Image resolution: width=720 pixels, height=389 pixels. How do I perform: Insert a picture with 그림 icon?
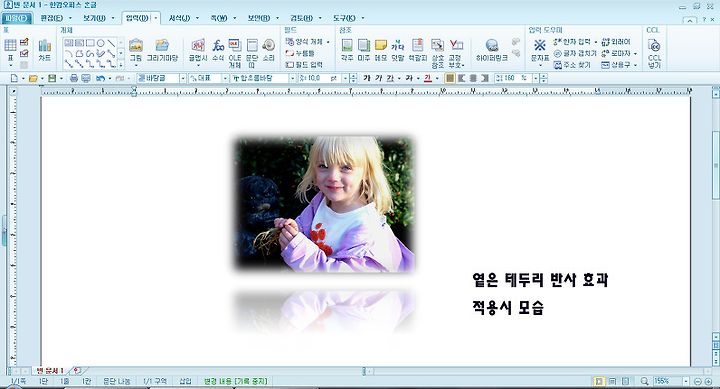[136, 51]
